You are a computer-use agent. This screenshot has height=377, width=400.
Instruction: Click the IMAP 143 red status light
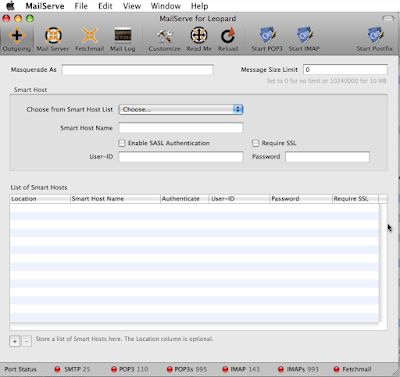click(225, 369)
